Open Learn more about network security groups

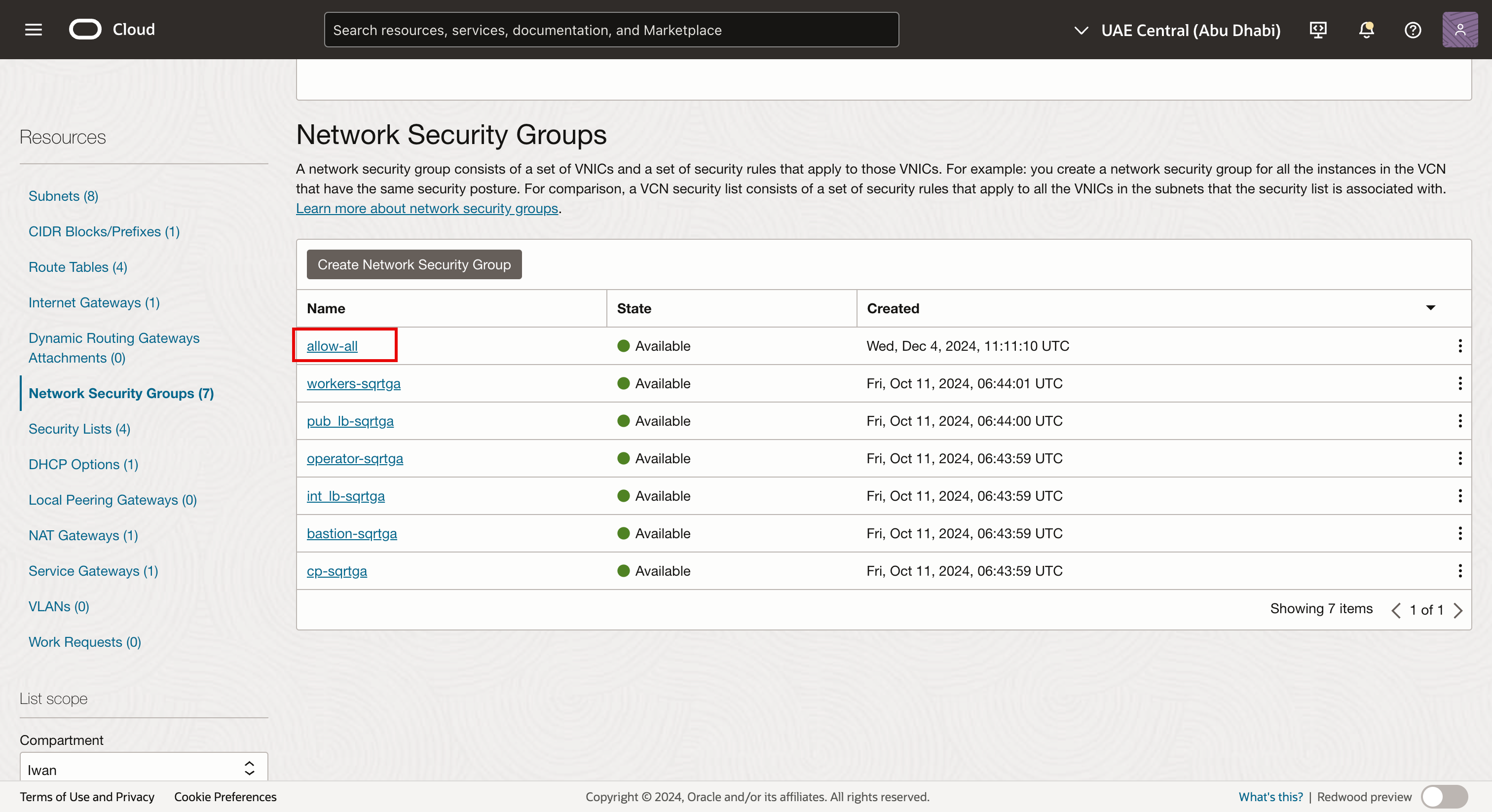pos(426,209)
